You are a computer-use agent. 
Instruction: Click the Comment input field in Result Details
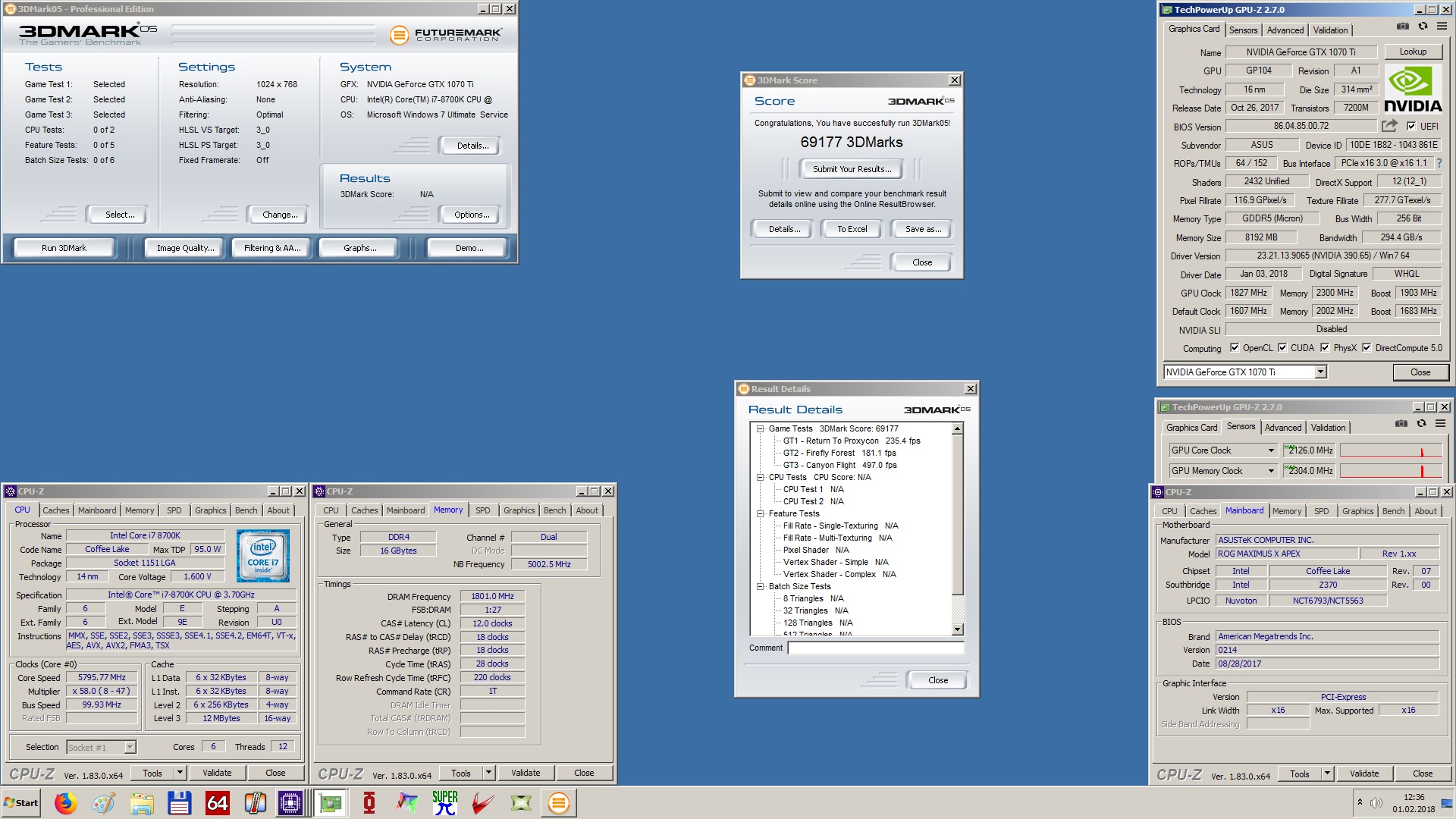[875, 648]
